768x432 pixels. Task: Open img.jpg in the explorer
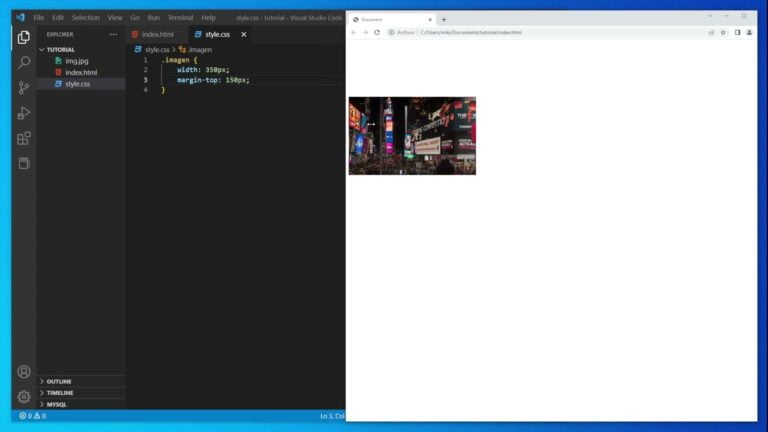(x=77, y=61)
